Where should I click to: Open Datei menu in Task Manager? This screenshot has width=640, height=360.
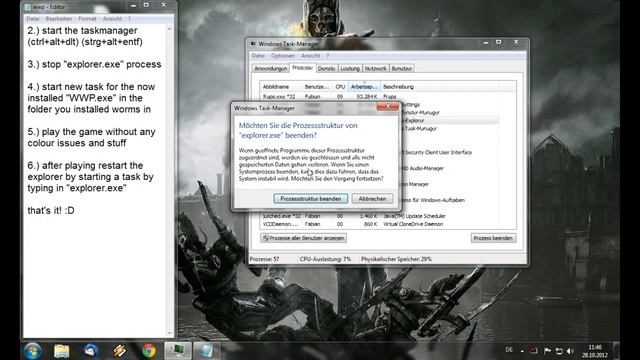pos(258,56)
